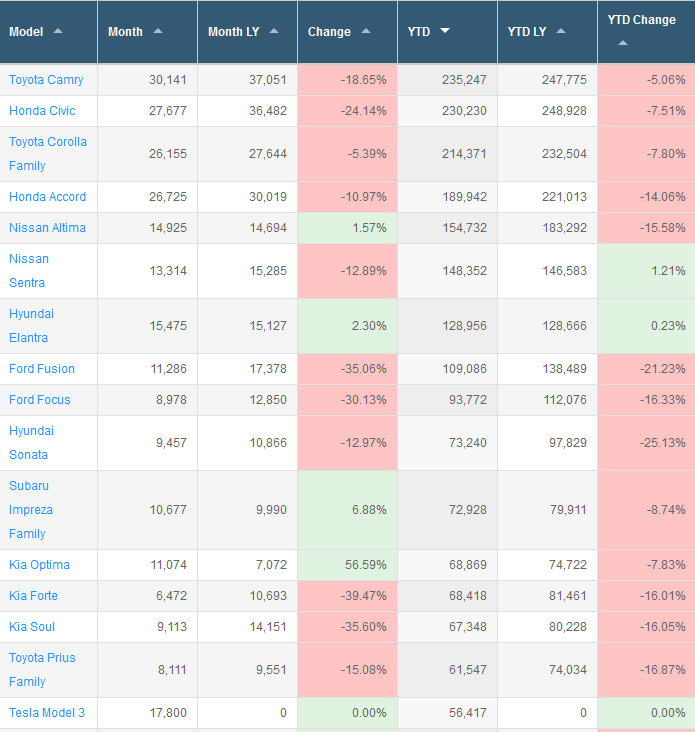Click the sort arrow beside Month LY

[274, 31]
